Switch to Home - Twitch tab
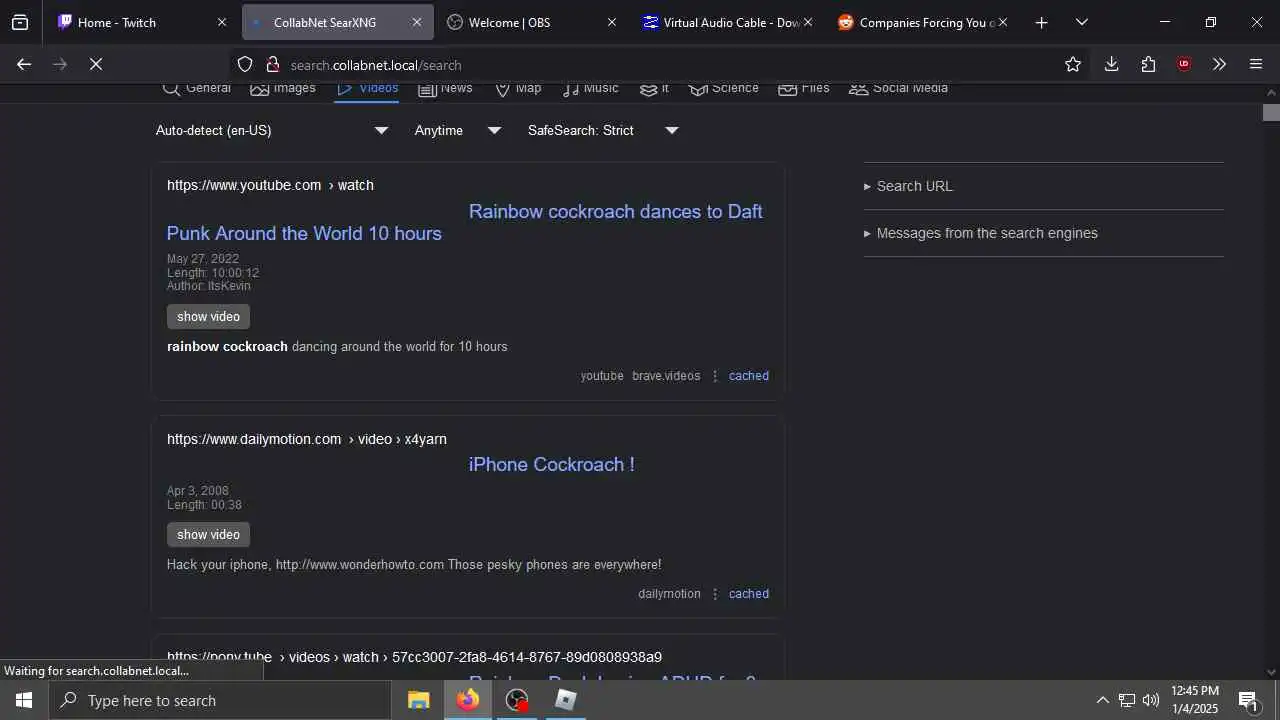 [x=143, y=22]
